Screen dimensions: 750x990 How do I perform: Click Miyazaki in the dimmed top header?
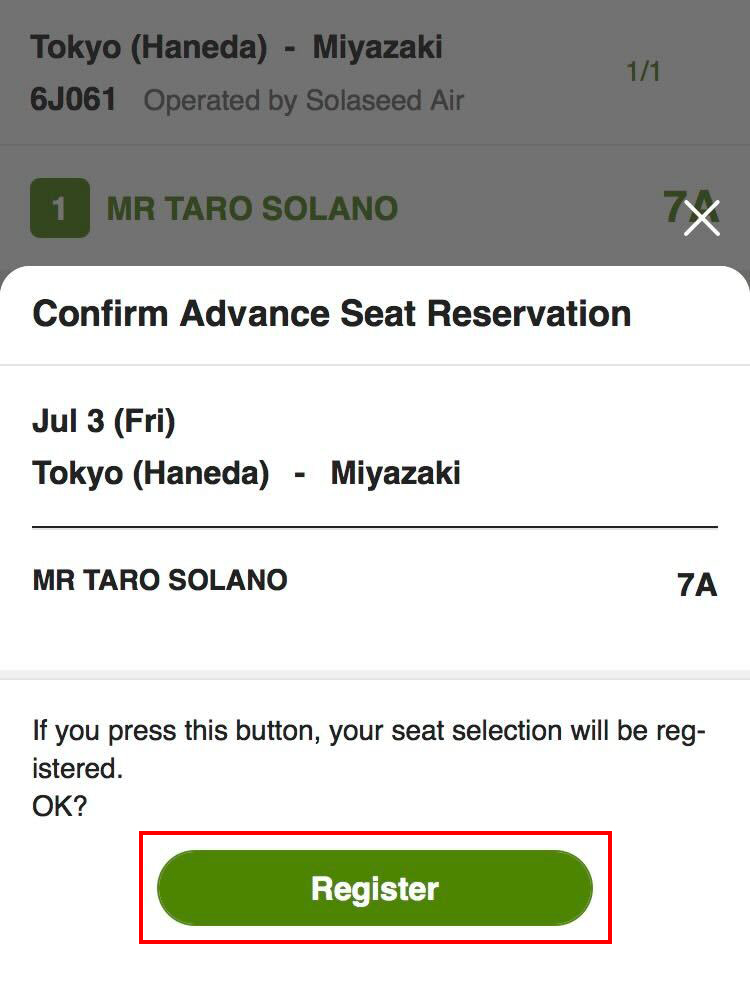[377, 47]
